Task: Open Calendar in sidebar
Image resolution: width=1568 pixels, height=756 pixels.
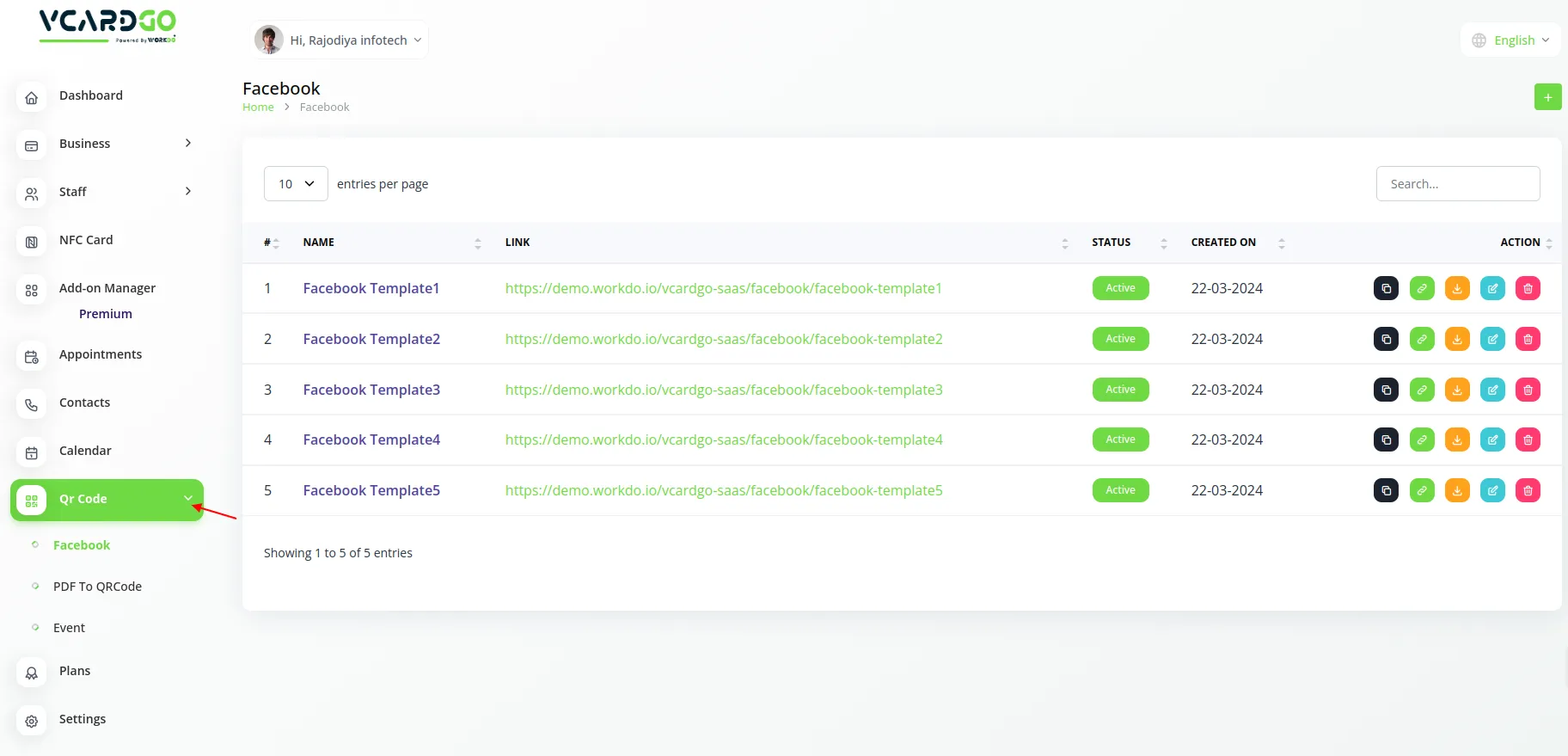Action: coord(85,451)
